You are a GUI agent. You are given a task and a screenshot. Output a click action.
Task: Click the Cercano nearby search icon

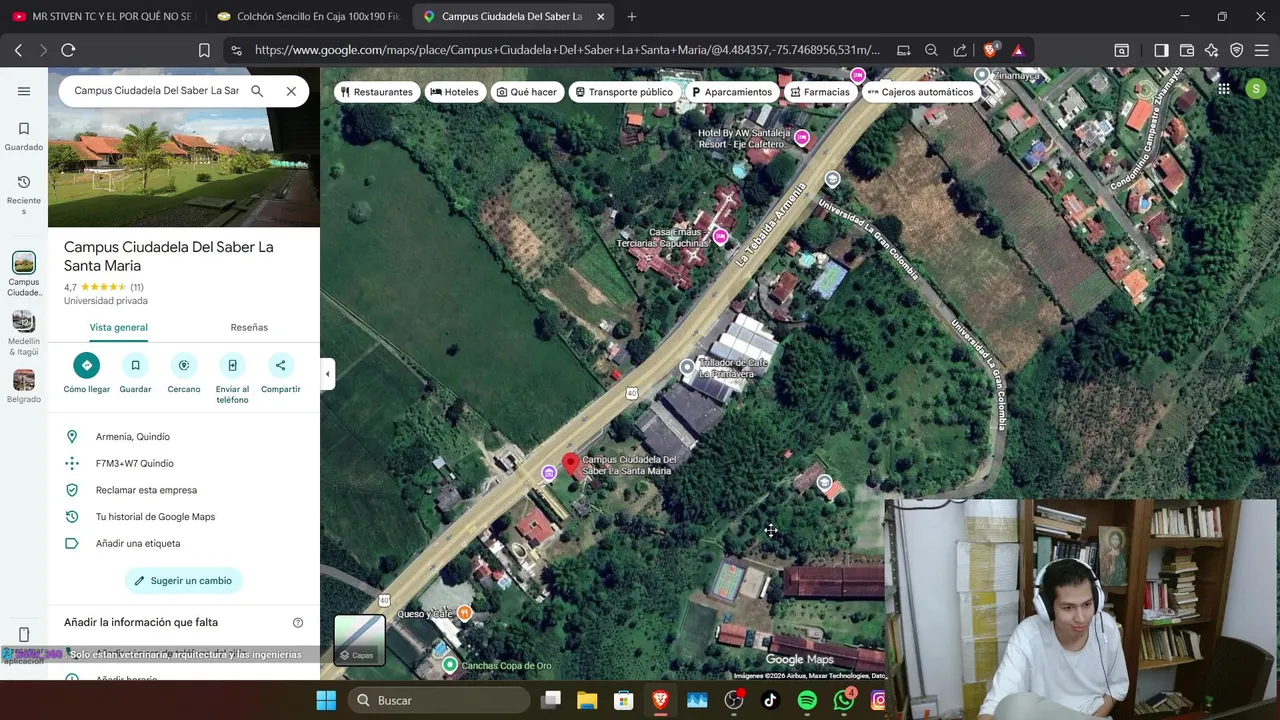(x=183, y=365)
